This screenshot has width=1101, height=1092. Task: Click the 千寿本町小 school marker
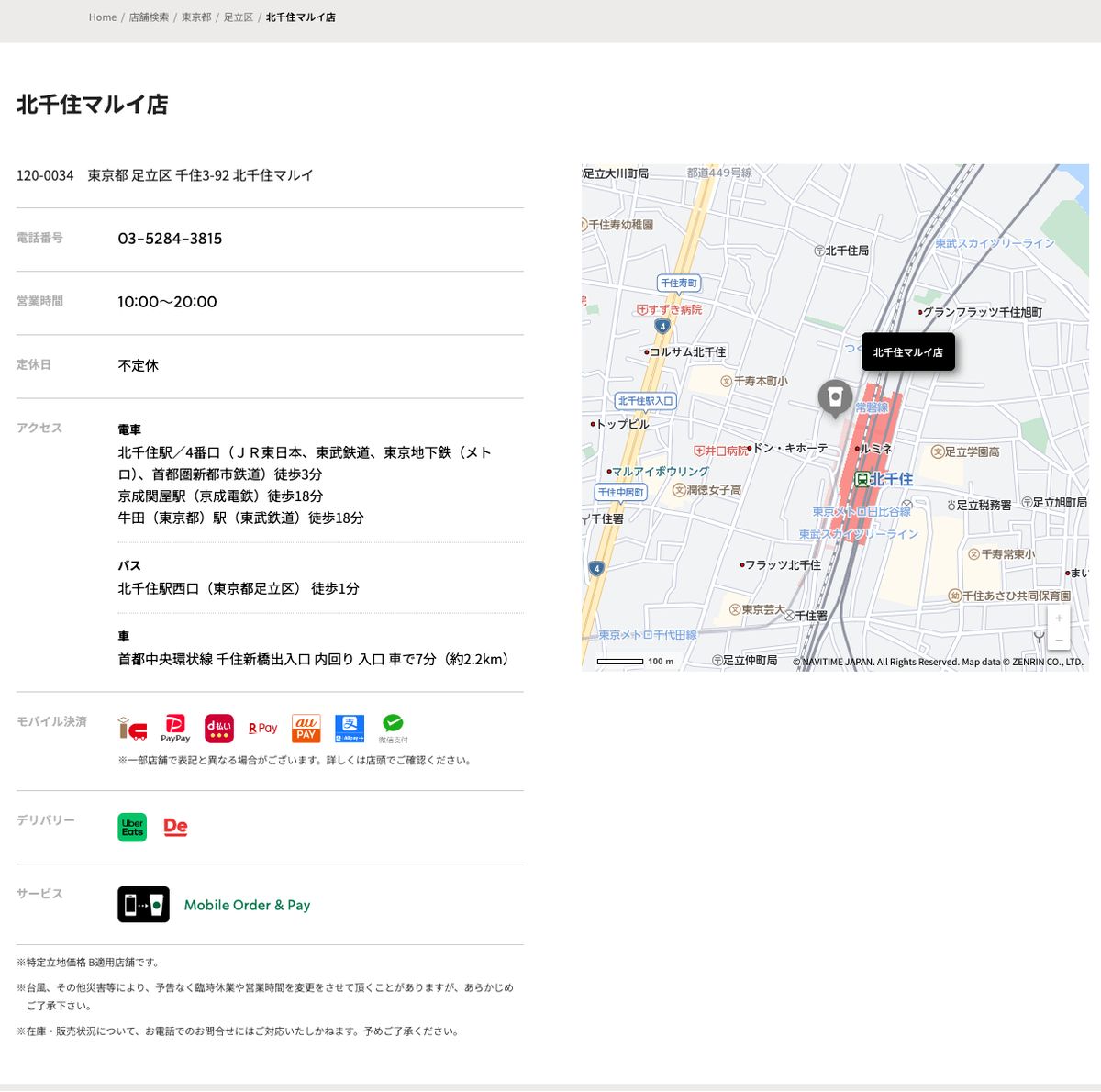click(726, 381)
